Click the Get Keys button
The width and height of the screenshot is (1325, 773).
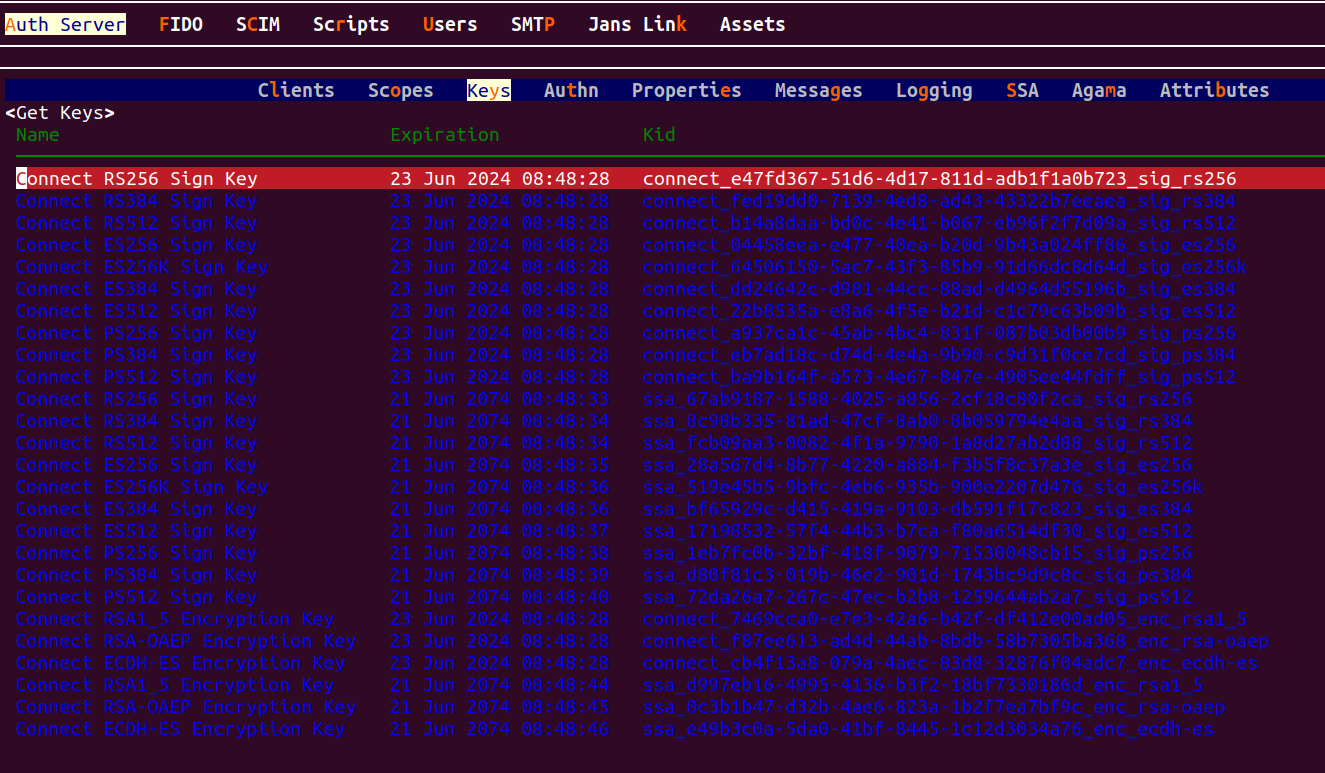click(x=60, y=113)
